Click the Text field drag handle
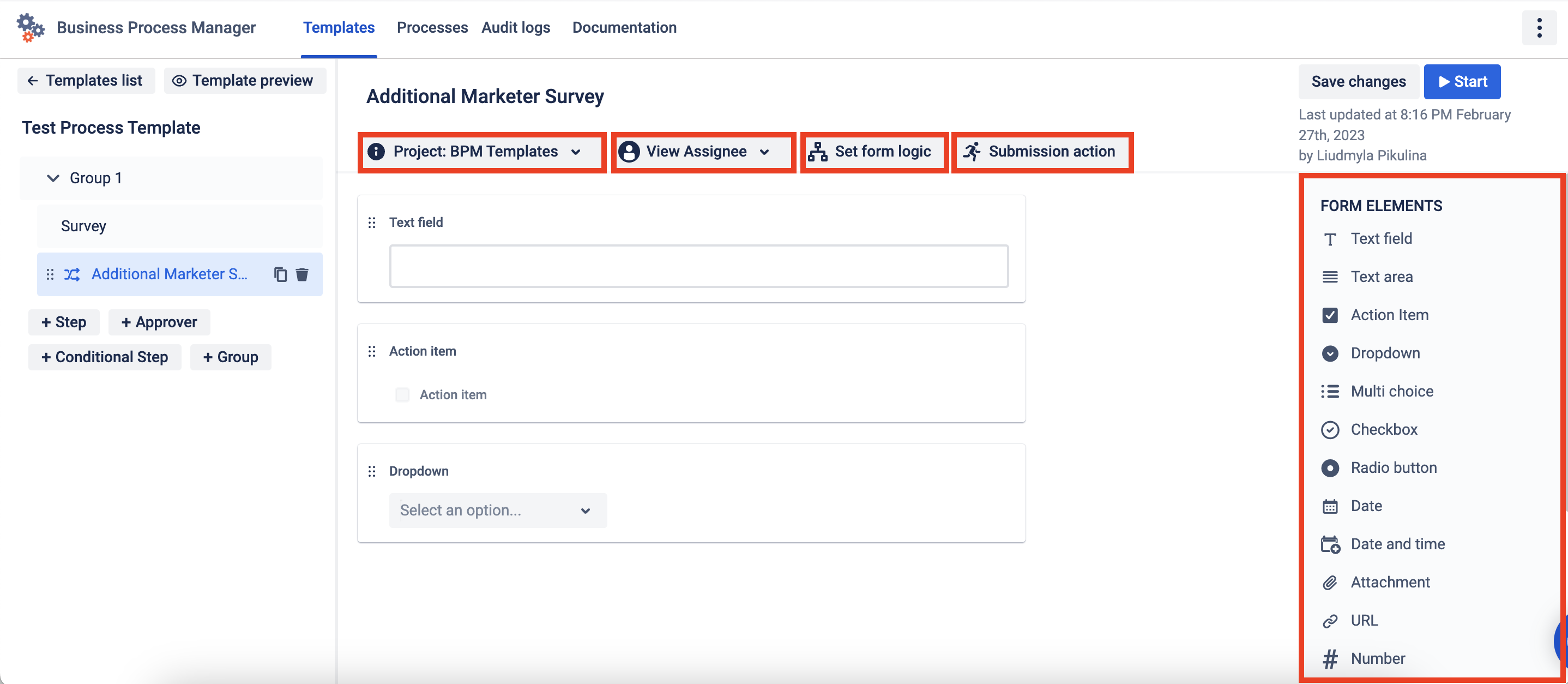The width and height of the screenshot is (1568, 684). pos(372,223)
